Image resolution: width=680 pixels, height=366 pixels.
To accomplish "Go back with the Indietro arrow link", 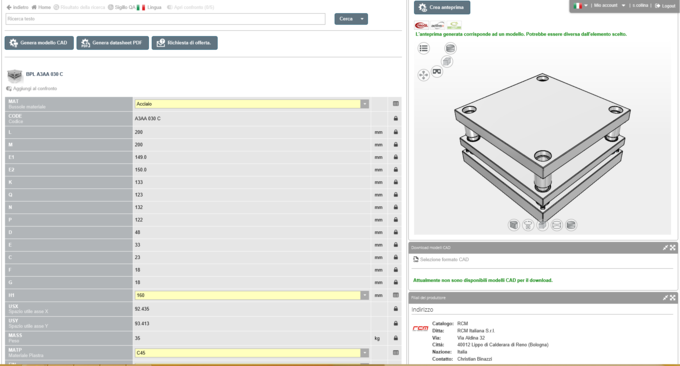I will click(x=17, y=7).
